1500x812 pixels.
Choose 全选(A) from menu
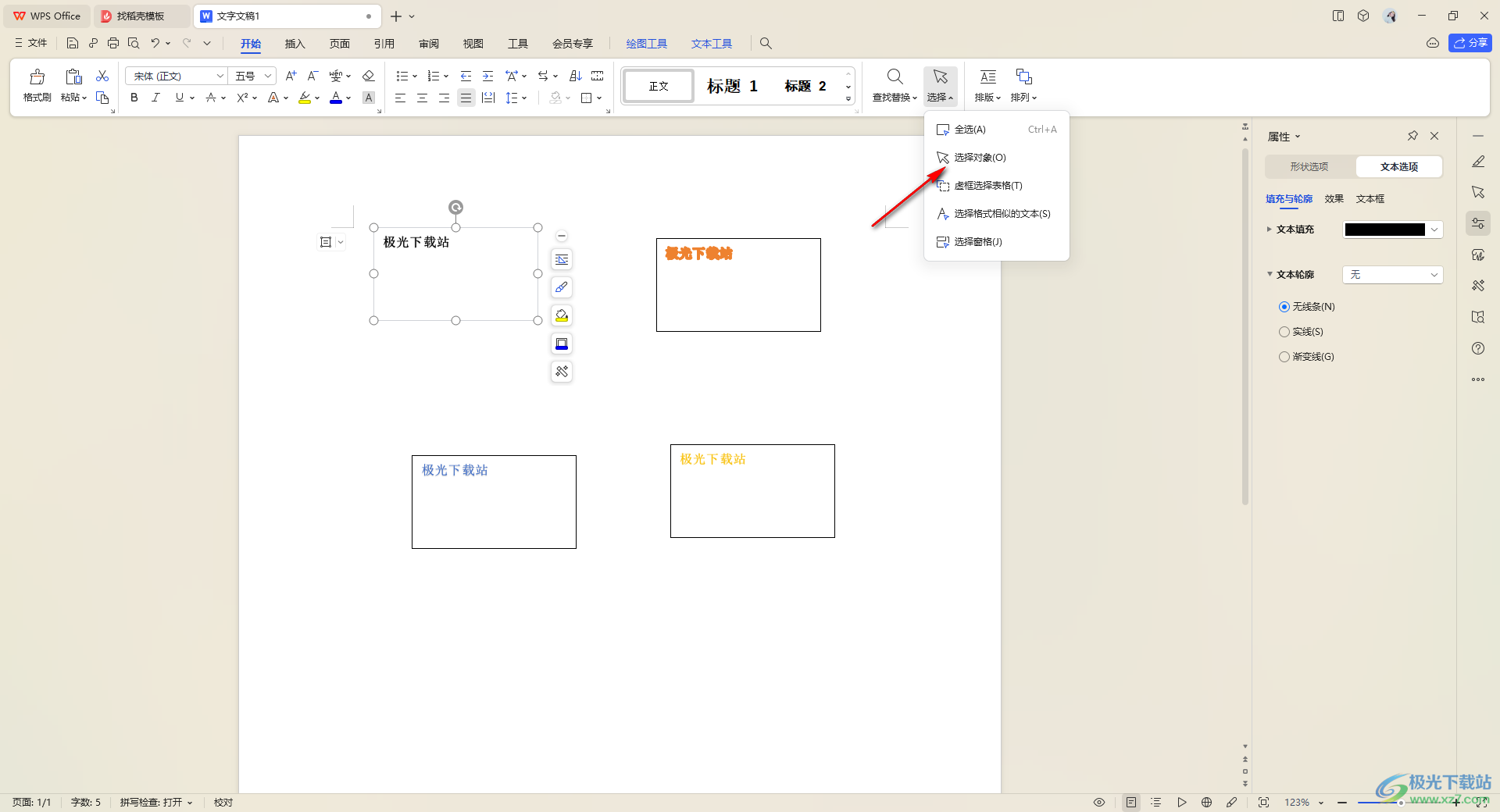click(x=996, y=130)
